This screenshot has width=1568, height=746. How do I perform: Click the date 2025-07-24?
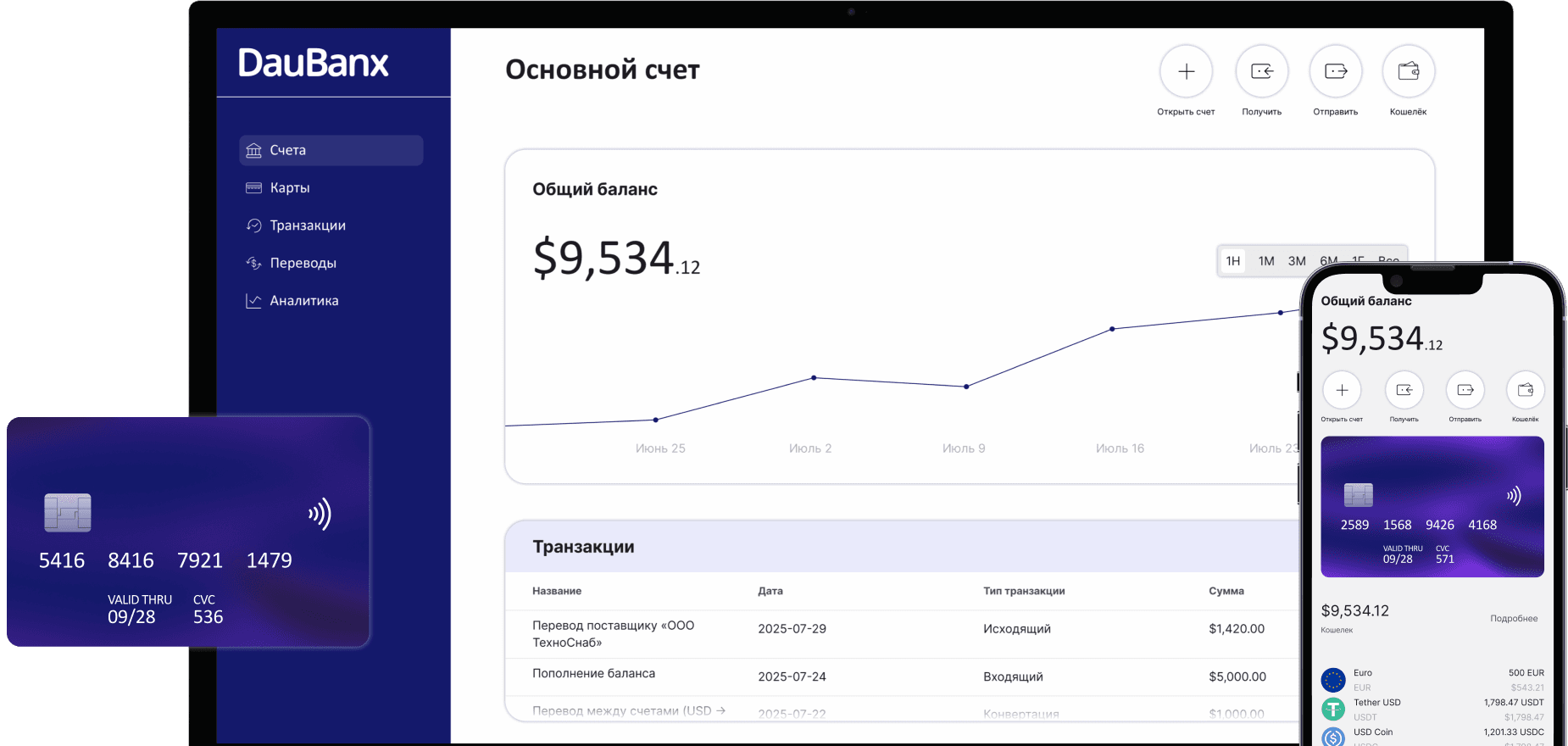[x=792, y=676]
